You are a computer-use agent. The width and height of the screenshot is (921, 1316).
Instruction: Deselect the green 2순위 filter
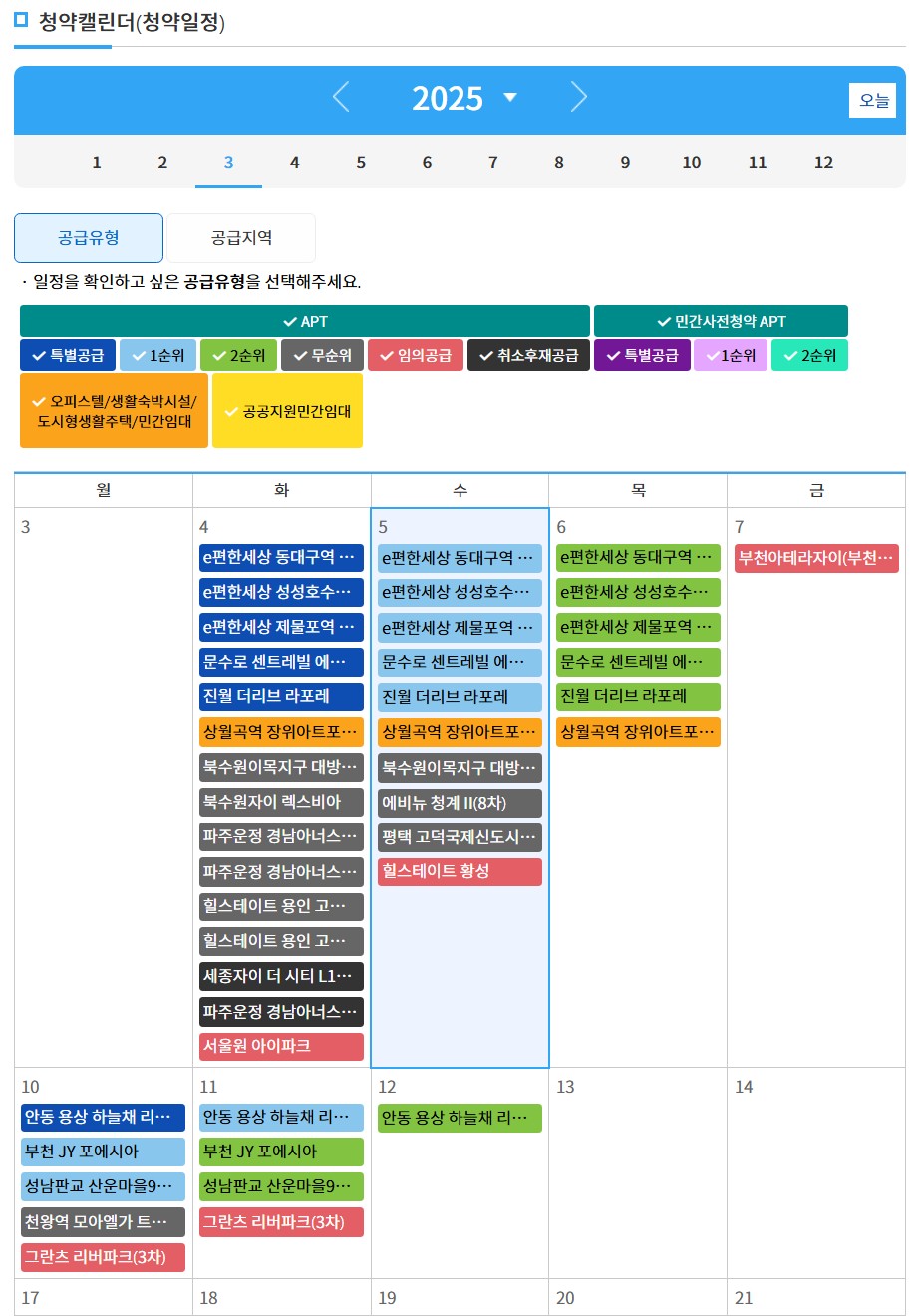pos(238,355)
